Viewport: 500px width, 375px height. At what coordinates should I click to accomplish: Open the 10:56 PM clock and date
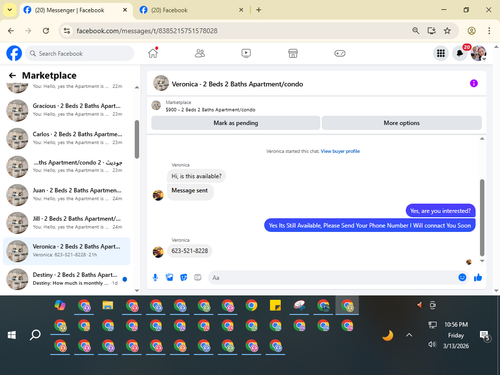456,335
